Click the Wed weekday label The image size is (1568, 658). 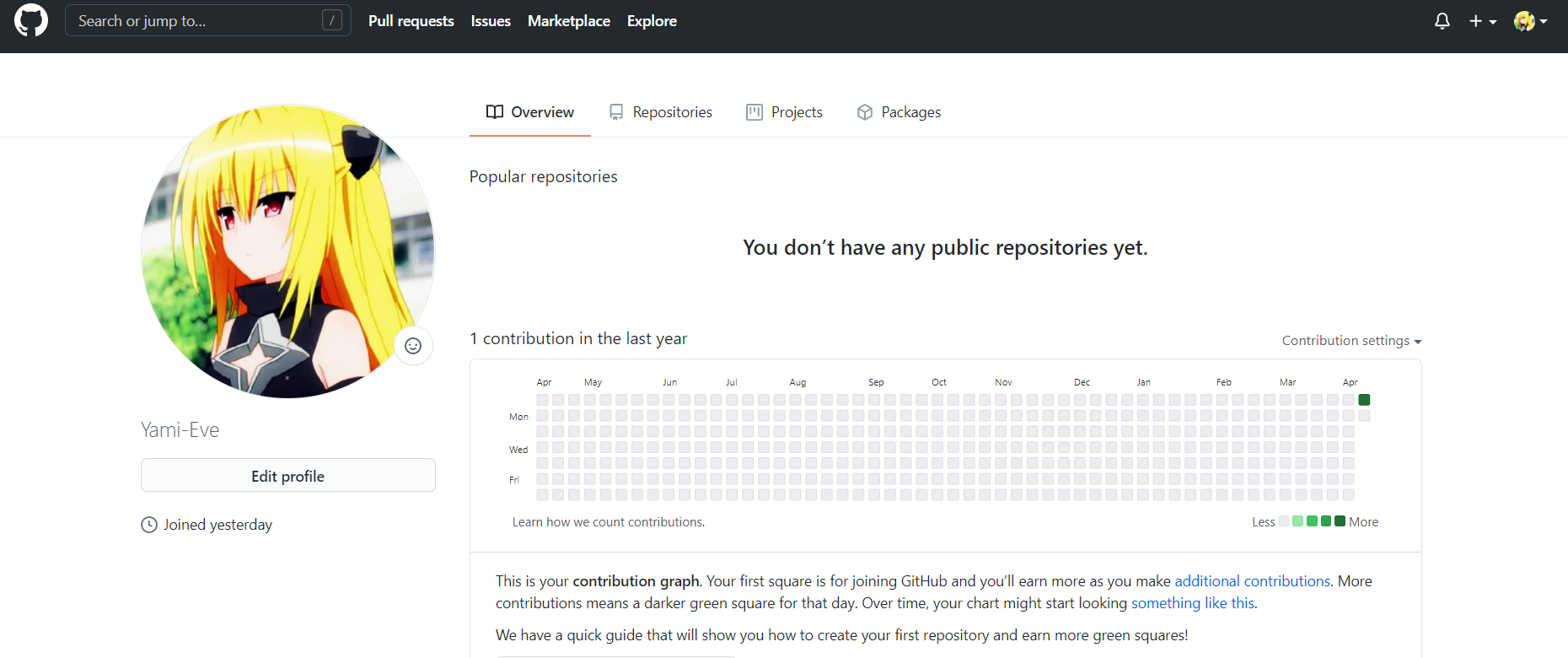coord(518,450)
